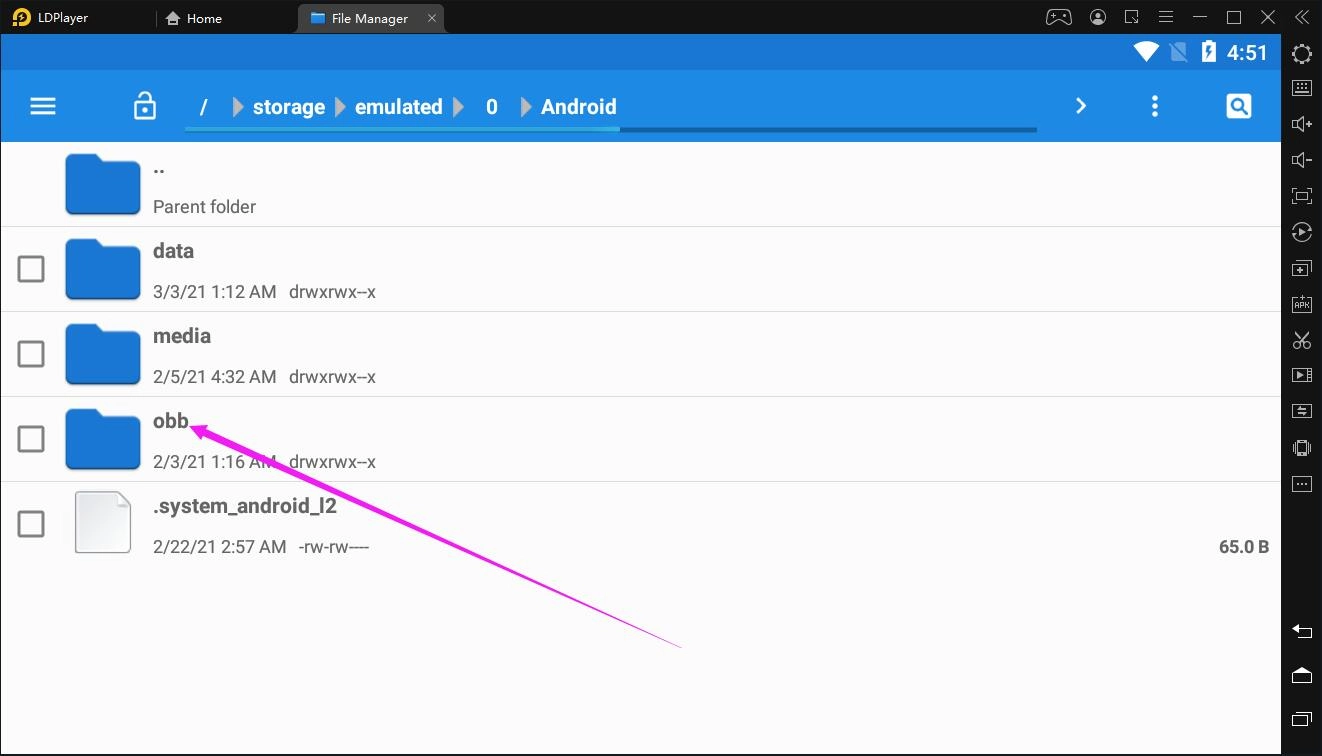The image size is (1322, 756).
Task: Open the Install APK tool in sidebar
Action: tap(1301, 303)
